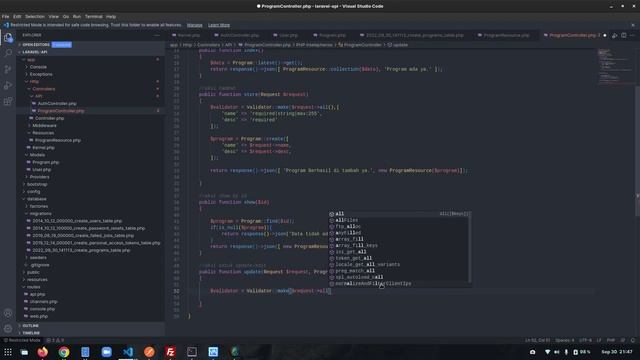Switch to the ProgramResource.php editor tab
Screen dimensions: 640x360
[507, 36]
